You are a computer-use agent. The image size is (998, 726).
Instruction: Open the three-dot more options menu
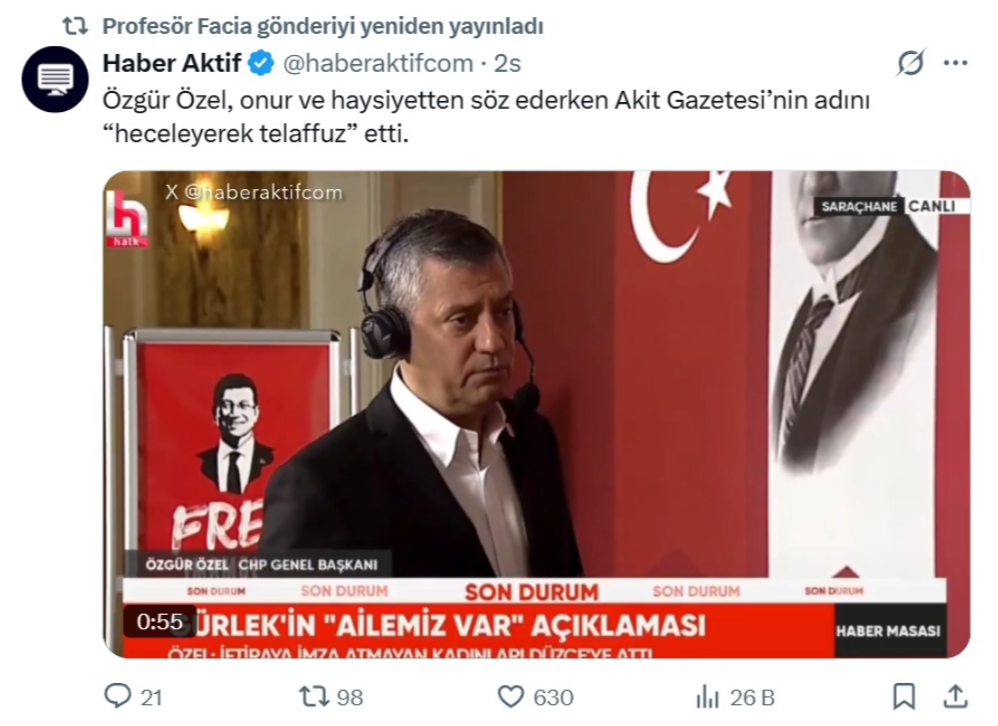click(x=955, y=63)
